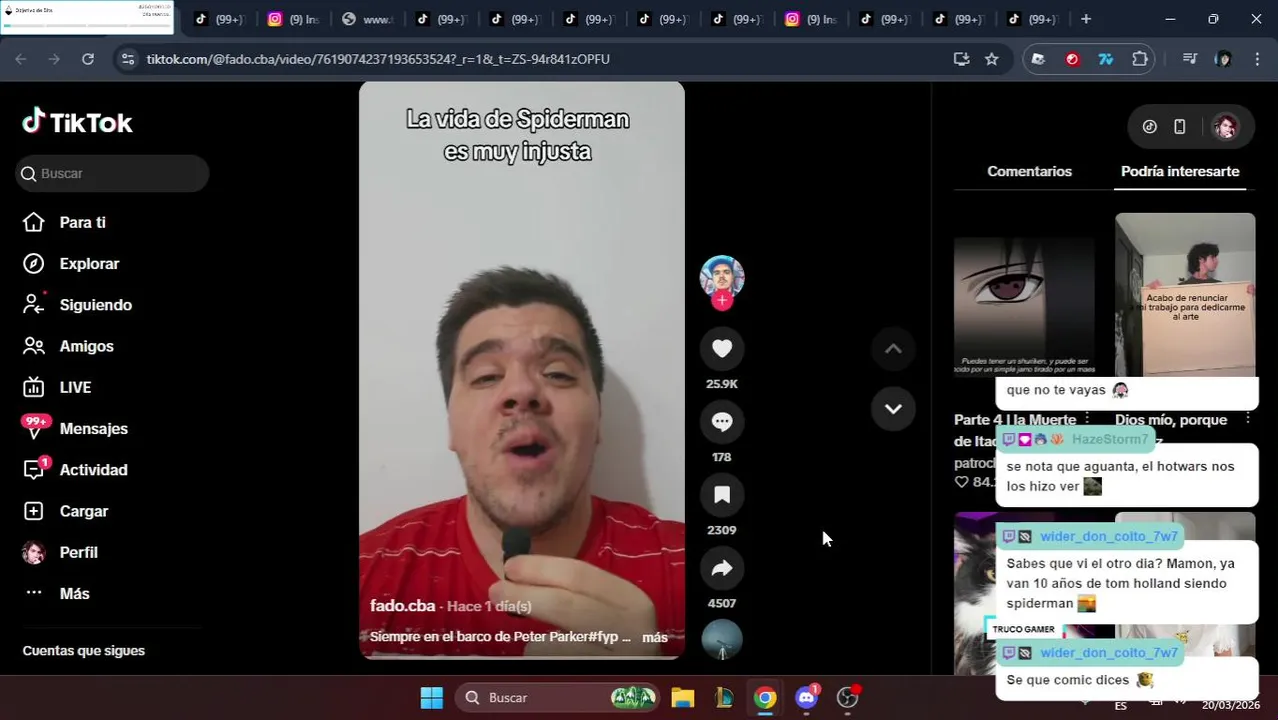Screen dimensions: 1278x720
Task: Switch to the Comentarios tab
Action: [1029, 171]
